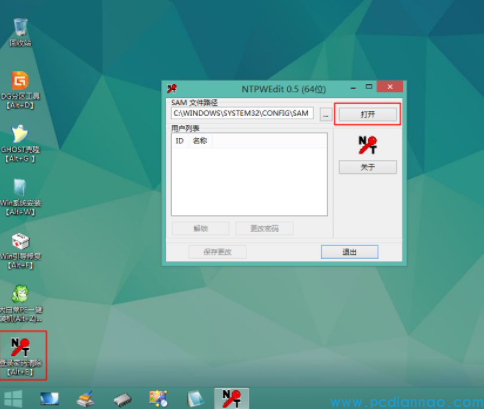Open the Recycle Bin desktop icon

point(20,32)
